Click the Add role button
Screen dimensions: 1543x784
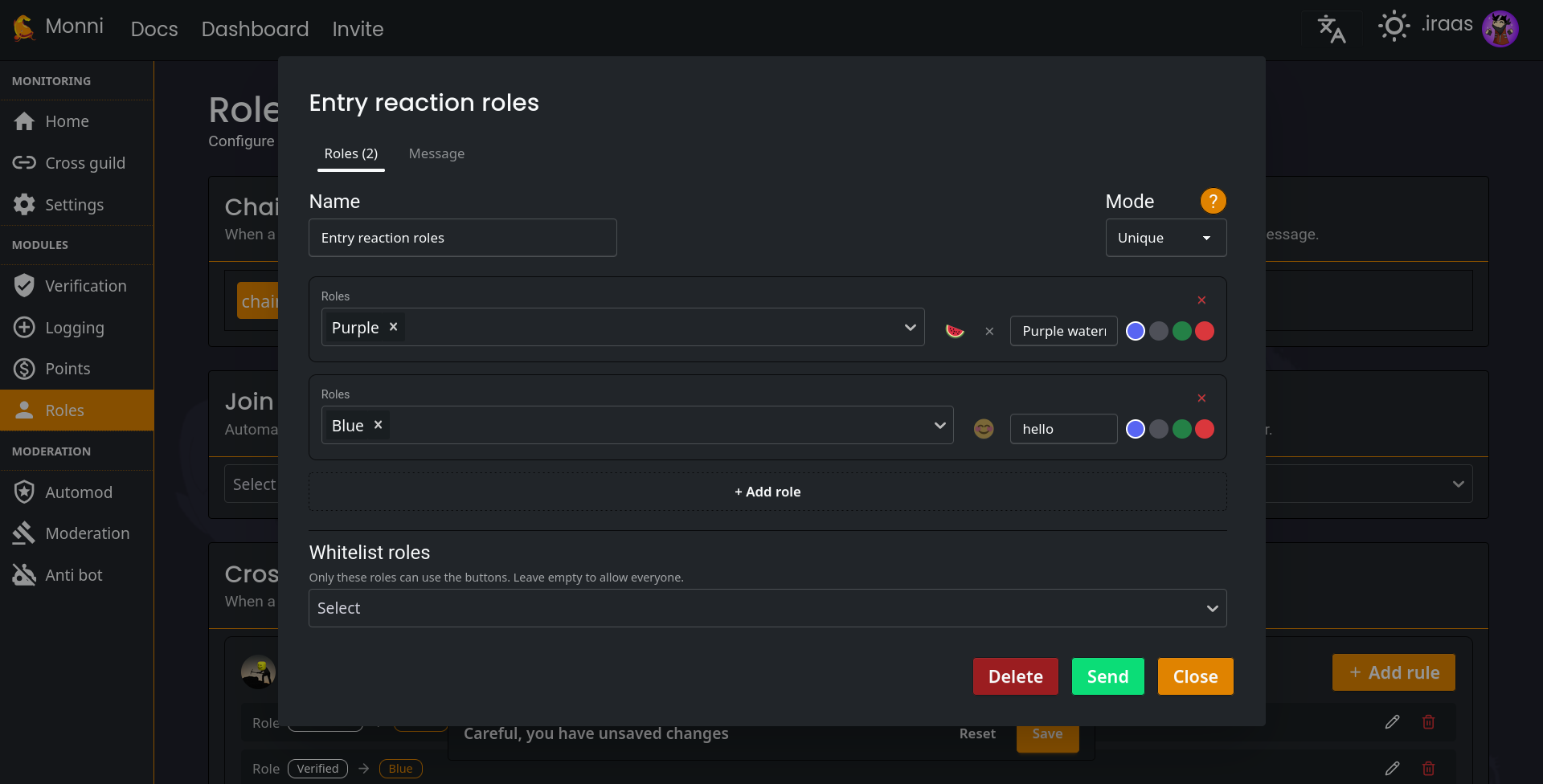pos(767,492)
